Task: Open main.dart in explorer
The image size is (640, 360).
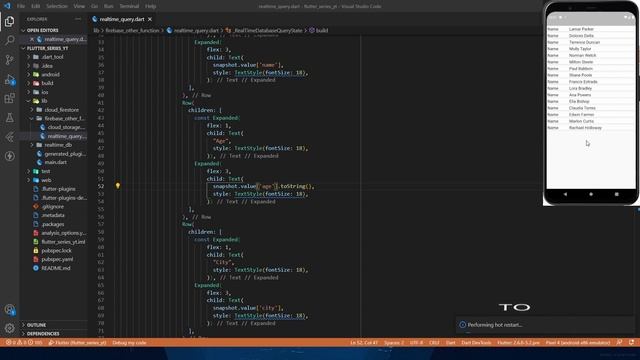Action: point(56,162)
